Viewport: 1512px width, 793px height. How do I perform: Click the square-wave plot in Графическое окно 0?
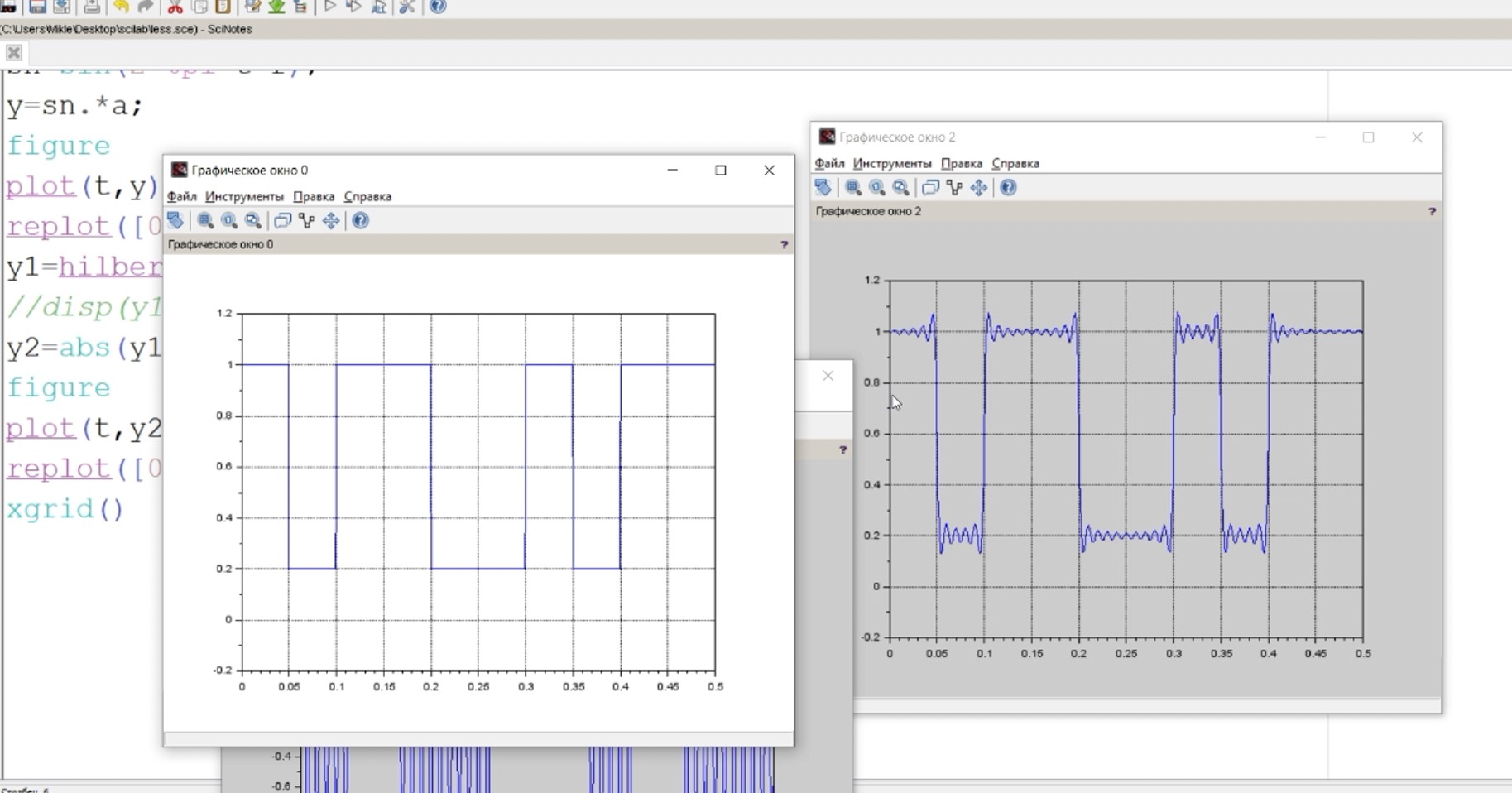click(478, 492)
